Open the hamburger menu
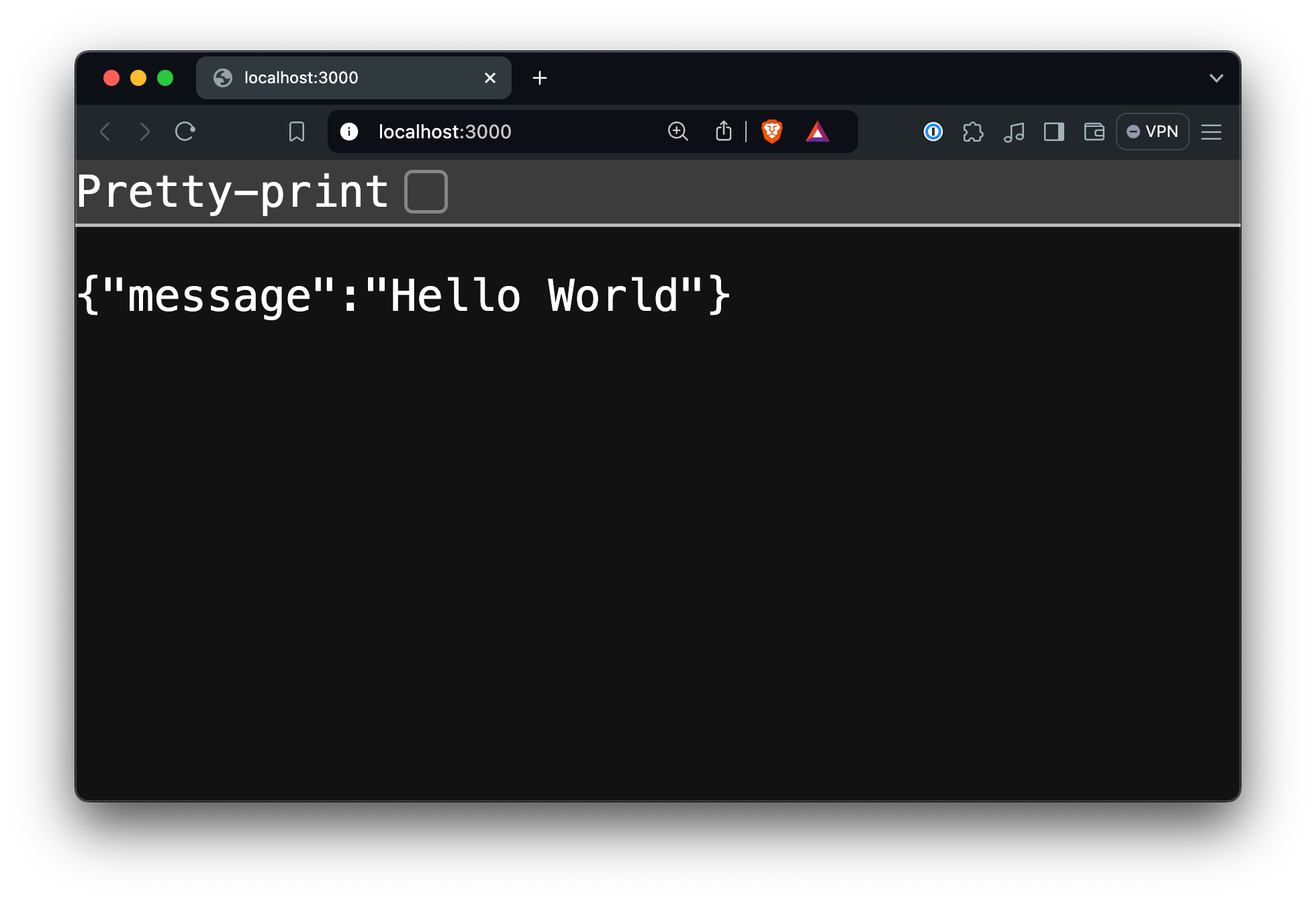1316x901 pixels. (x=1211, y=132)
